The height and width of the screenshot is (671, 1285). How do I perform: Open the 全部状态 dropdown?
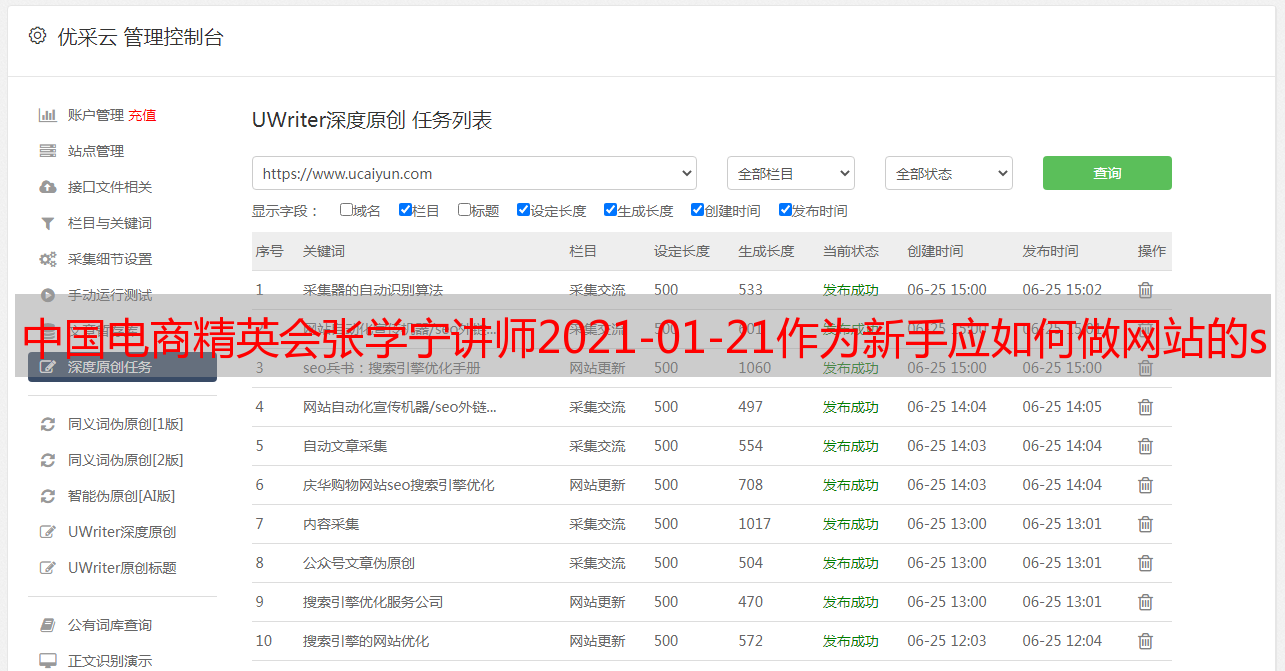[948, 173]
